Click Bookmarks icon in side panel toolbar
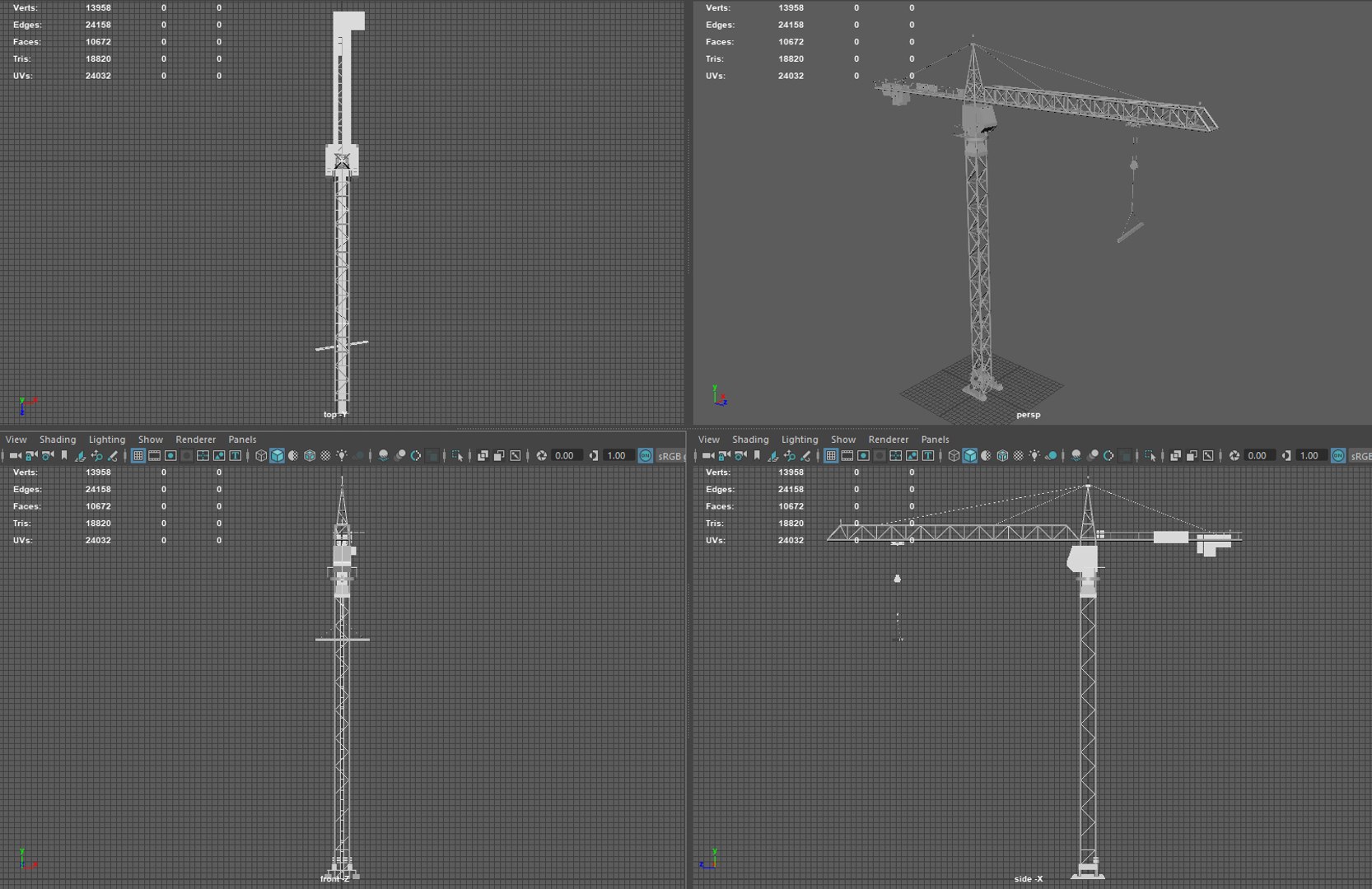The height and width of the screenshot is (889, 1372). (x=757, y=455)
